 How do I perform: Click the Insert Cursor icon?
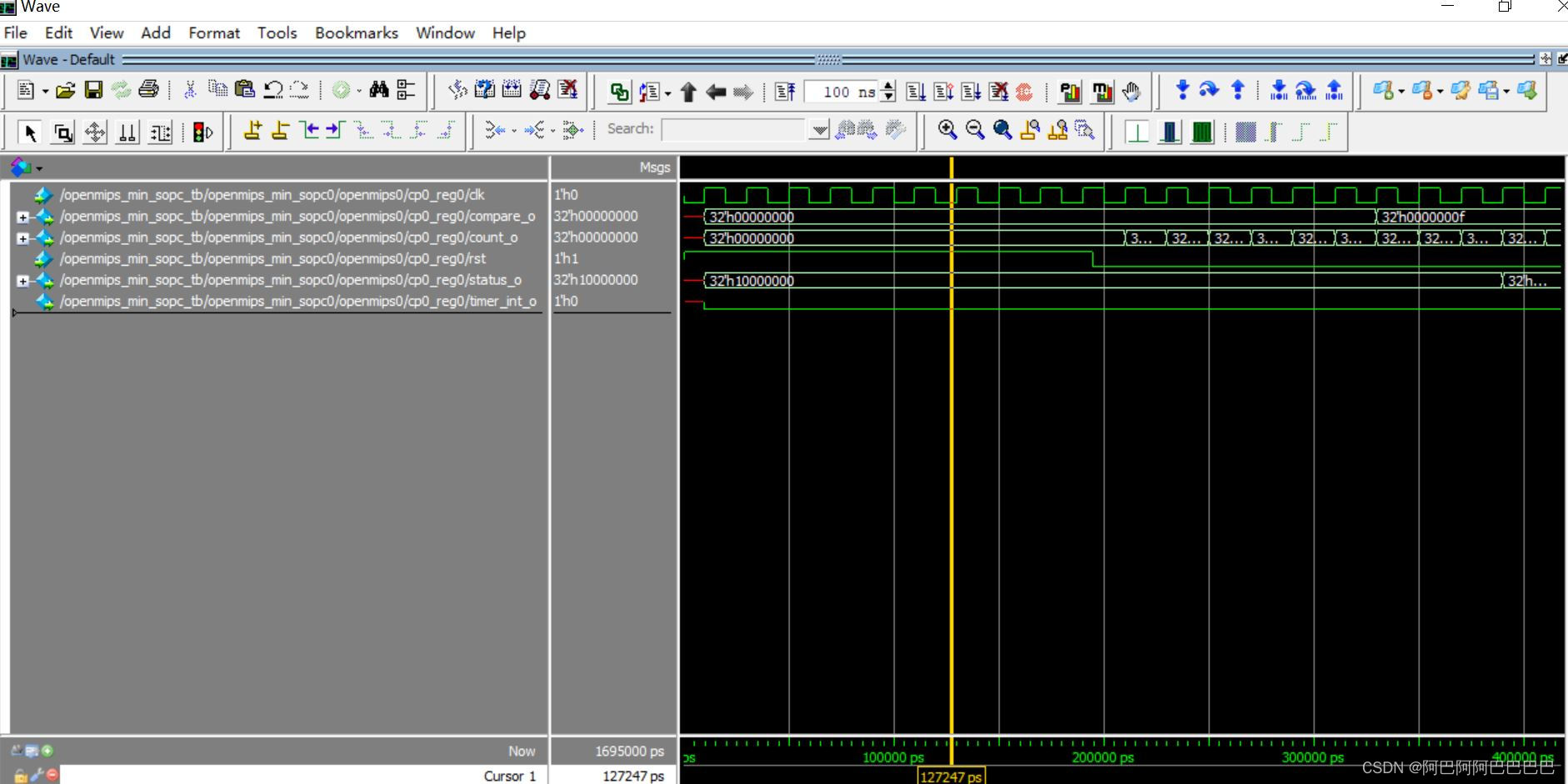[x=252, y=131]
